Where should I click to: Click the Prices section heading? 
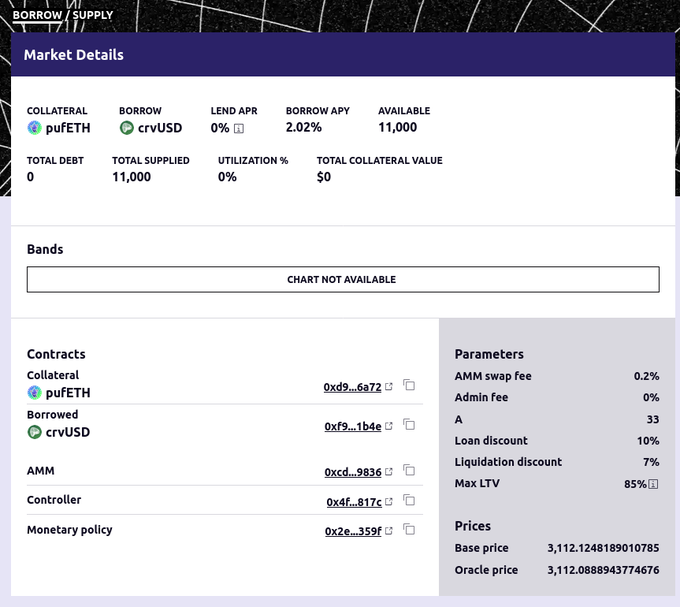coord(473,526)
